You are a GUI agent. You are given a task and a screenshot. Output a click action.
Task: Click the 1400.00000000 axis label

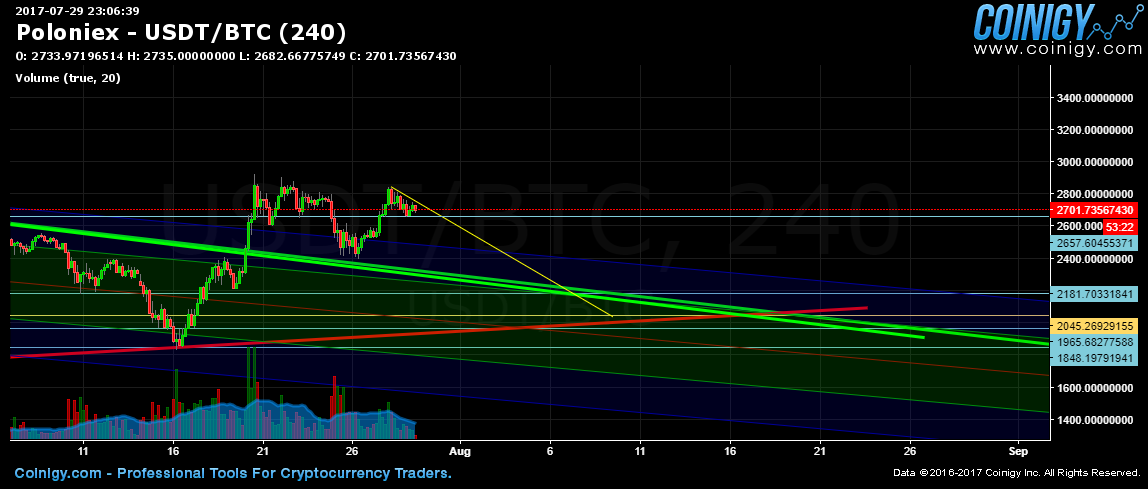click(1095, 419)
